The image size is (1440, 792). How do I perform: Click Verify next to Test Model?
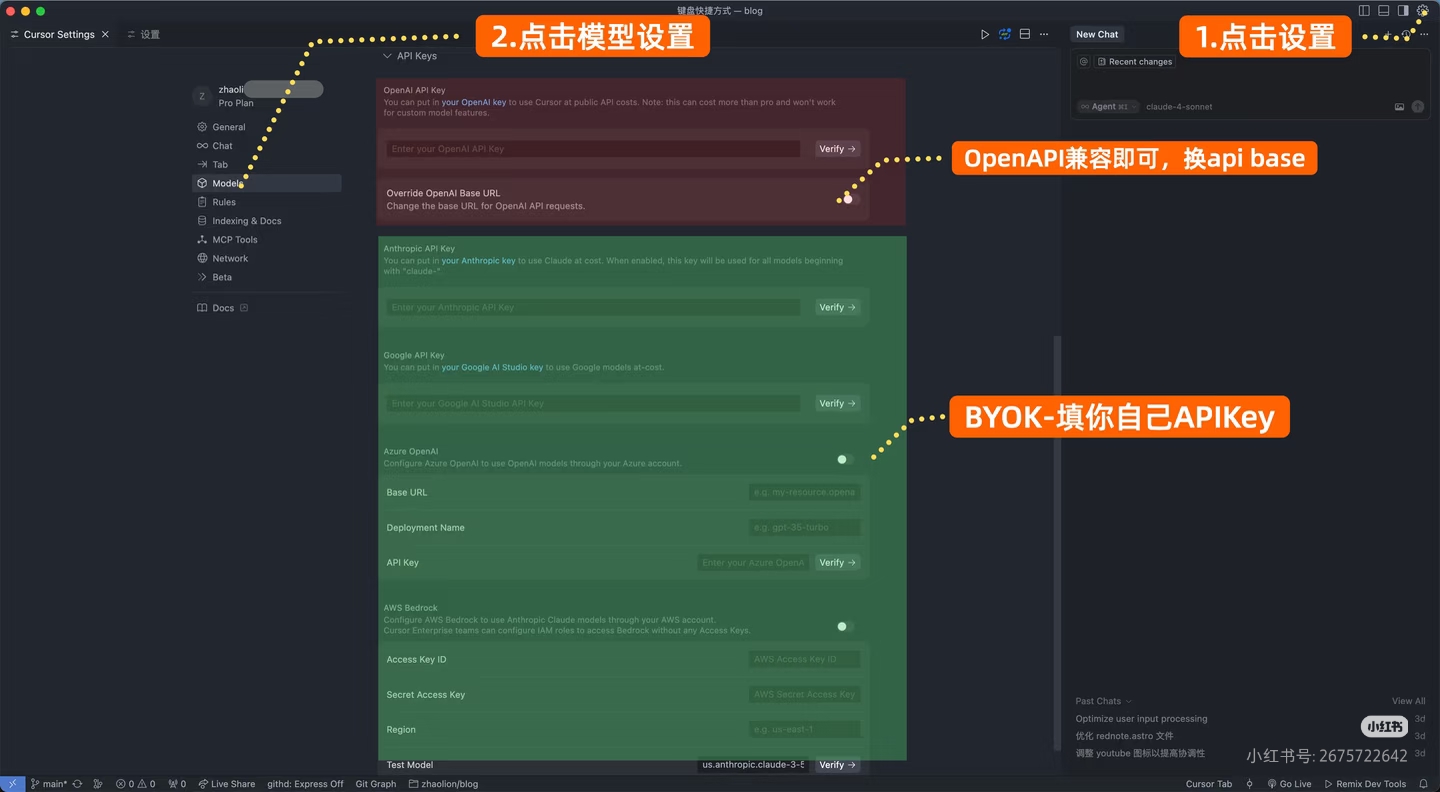838,765
